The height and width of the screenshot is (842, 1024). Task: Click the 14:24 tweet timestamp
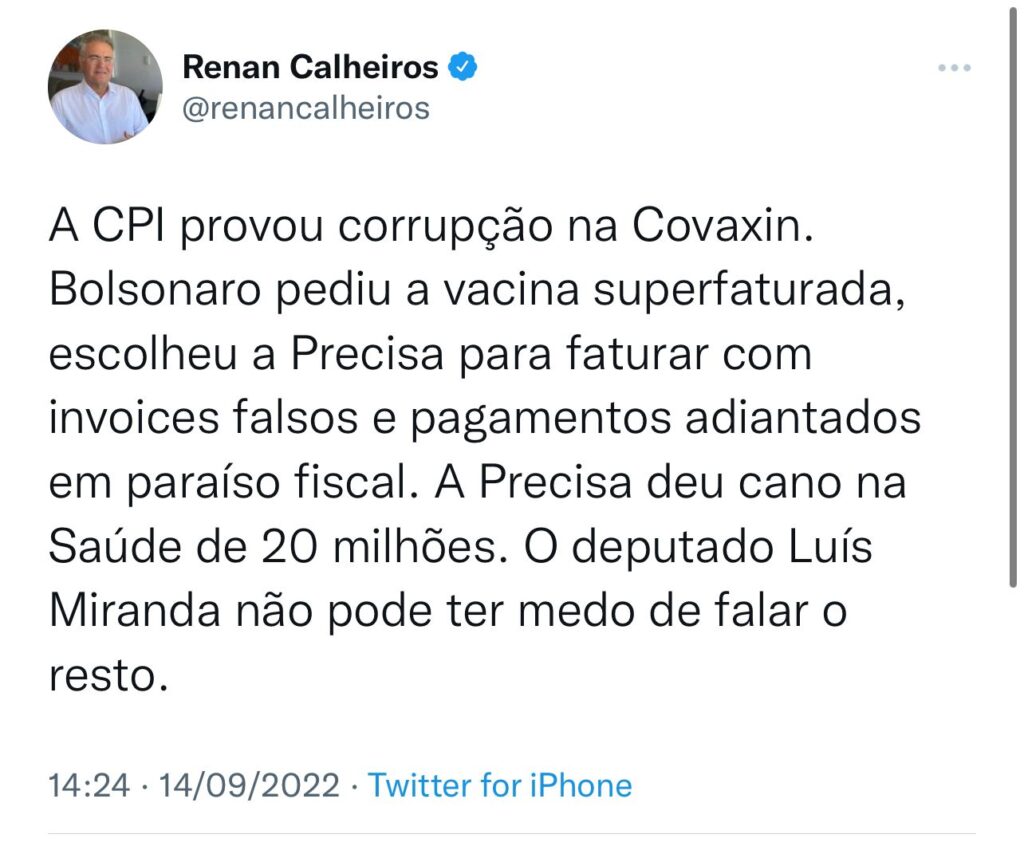pyautogui.click(x=90, y=785)
